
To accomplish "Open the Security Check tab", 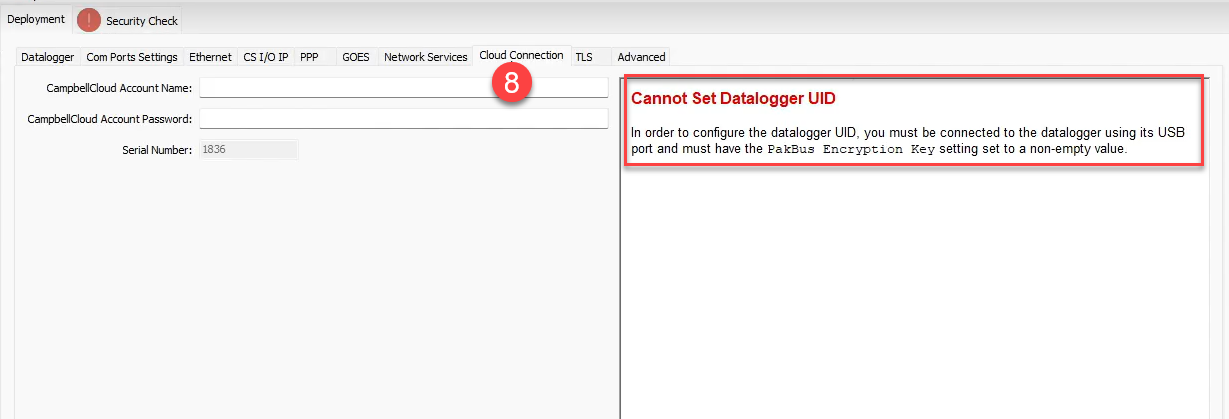I will click(x=141, y=21).
